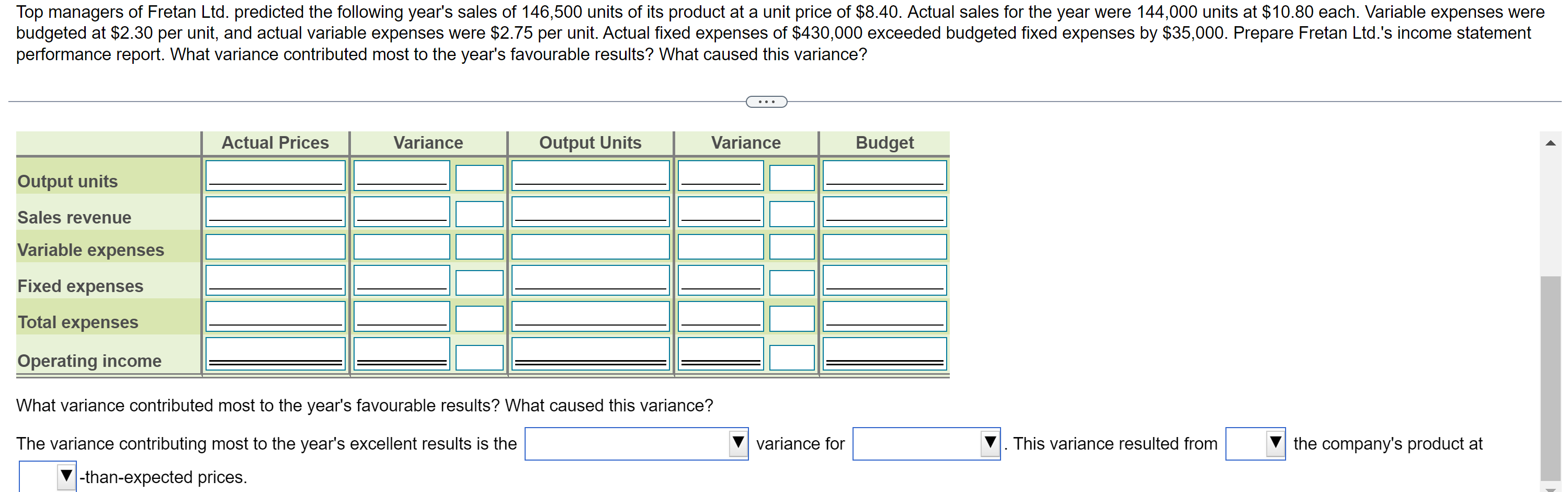Click the Actual Prices operating income field

click(x=275, y=354)
